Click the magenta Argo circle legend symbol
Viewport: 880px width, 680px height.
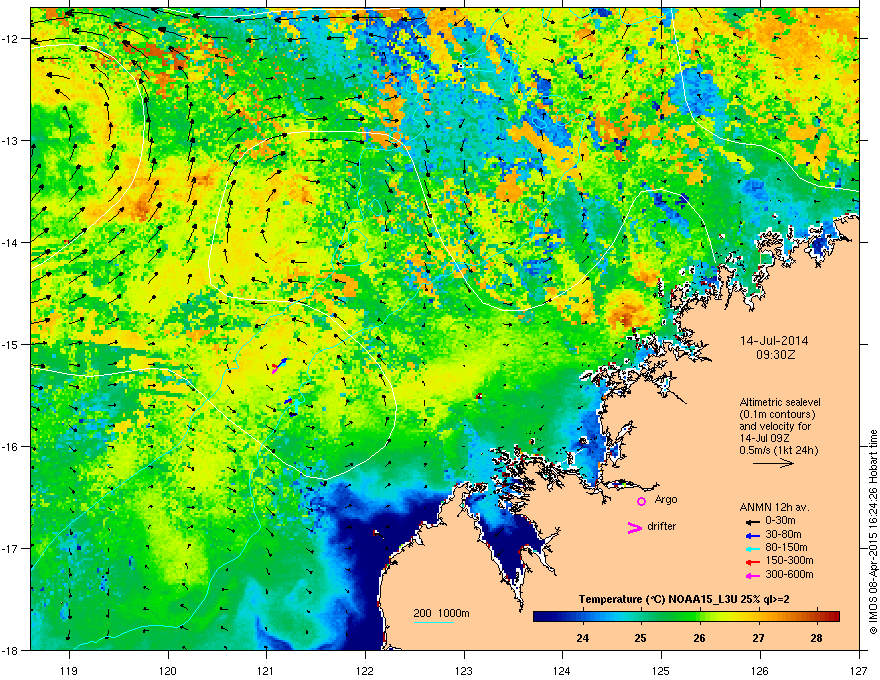tap(641, 501)
